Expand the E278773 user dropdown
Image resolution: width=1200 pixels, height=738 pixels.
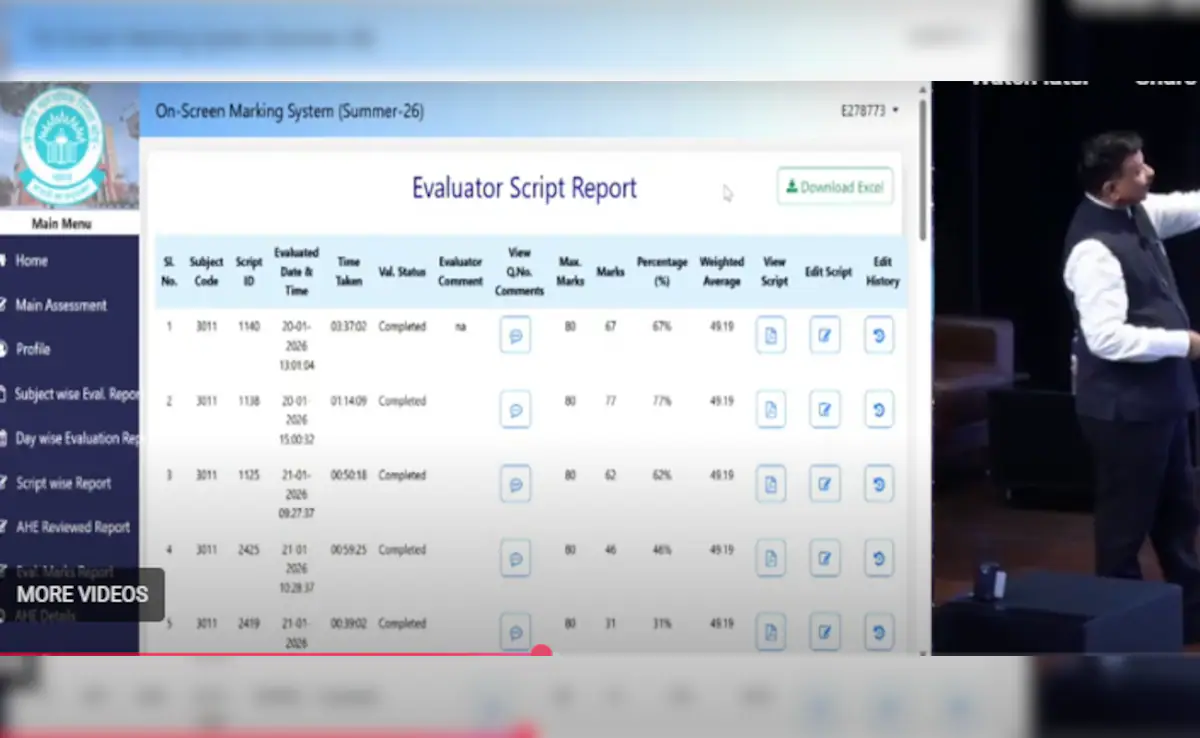pos(869,111)
